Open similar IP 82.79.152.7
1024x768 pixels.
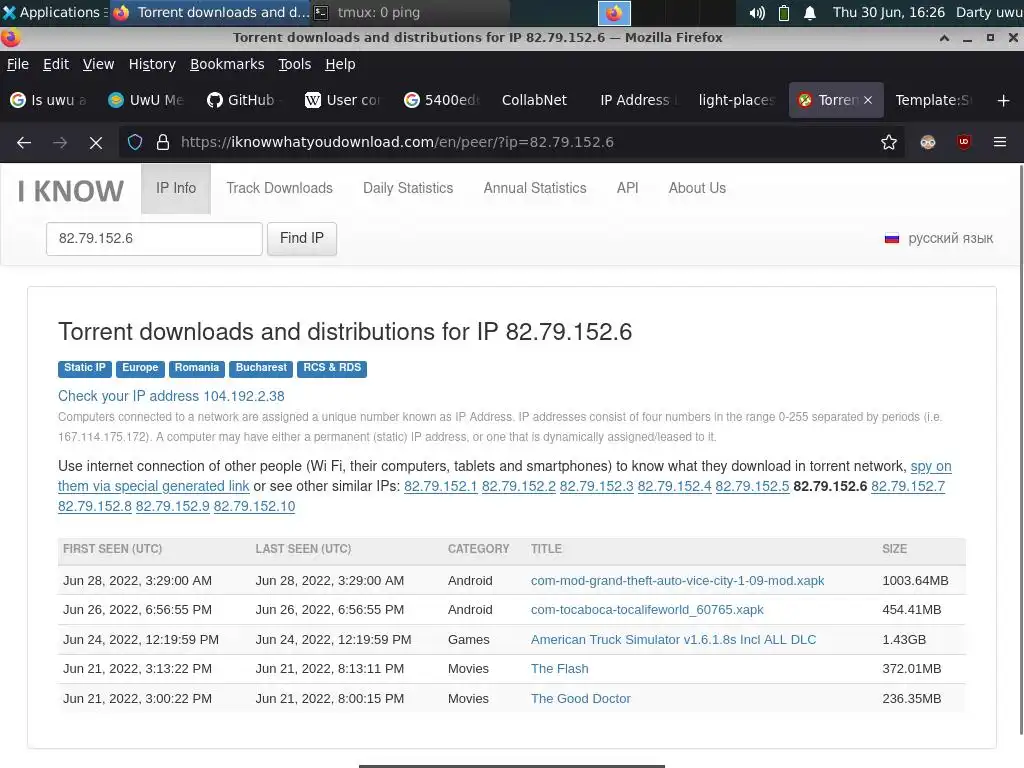(x=908, y=486)
